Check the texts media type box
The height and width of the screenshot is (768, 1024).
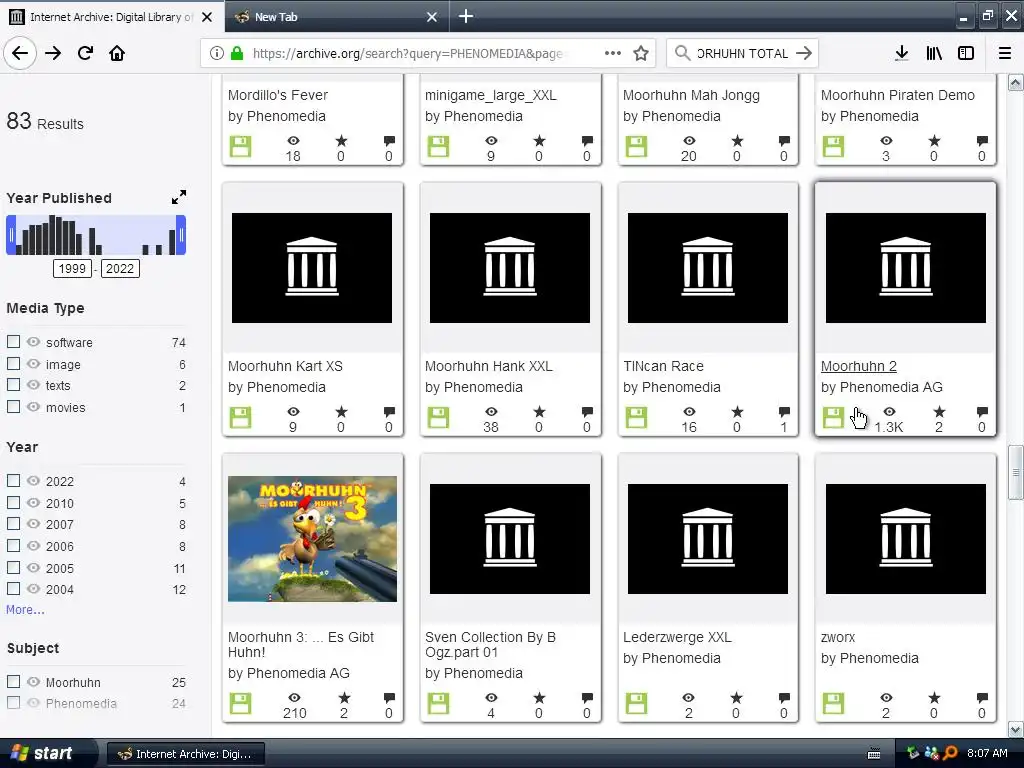(x=13, y=385)
